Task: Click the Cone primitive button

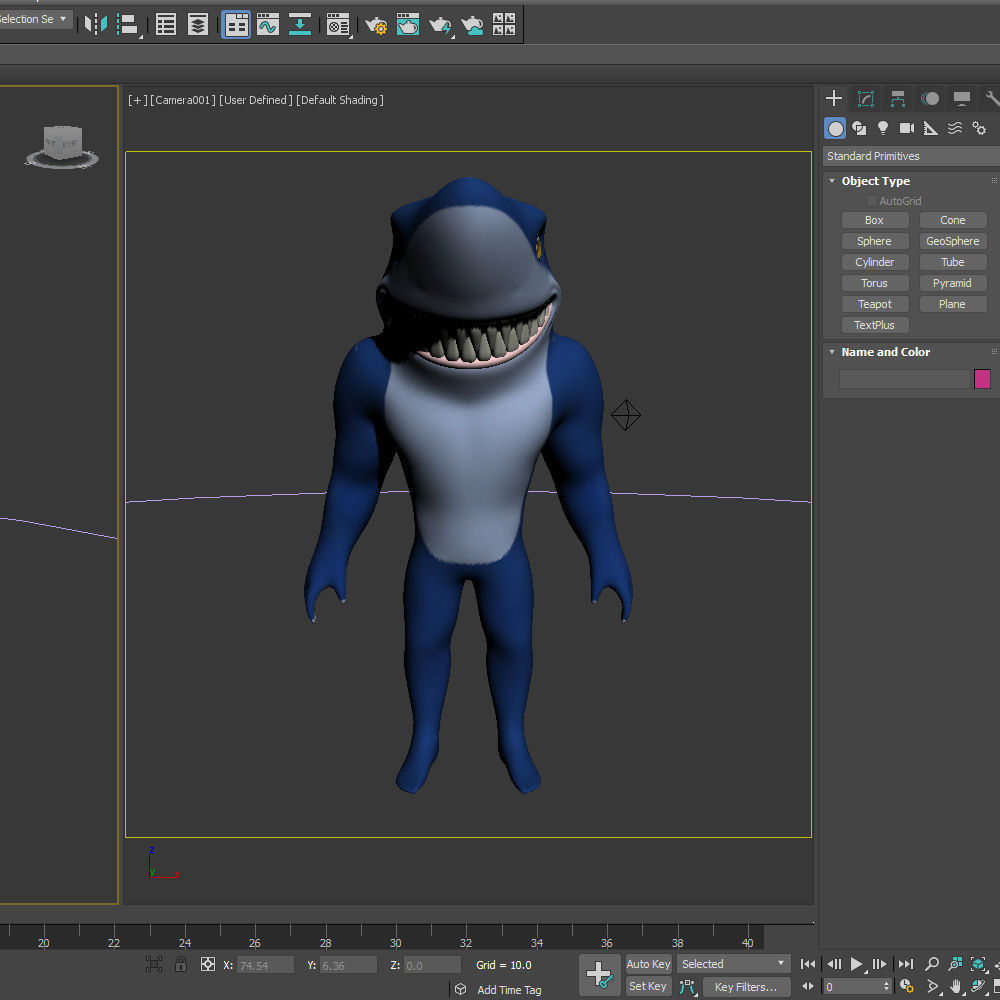Action: click(x=953, y=220)
